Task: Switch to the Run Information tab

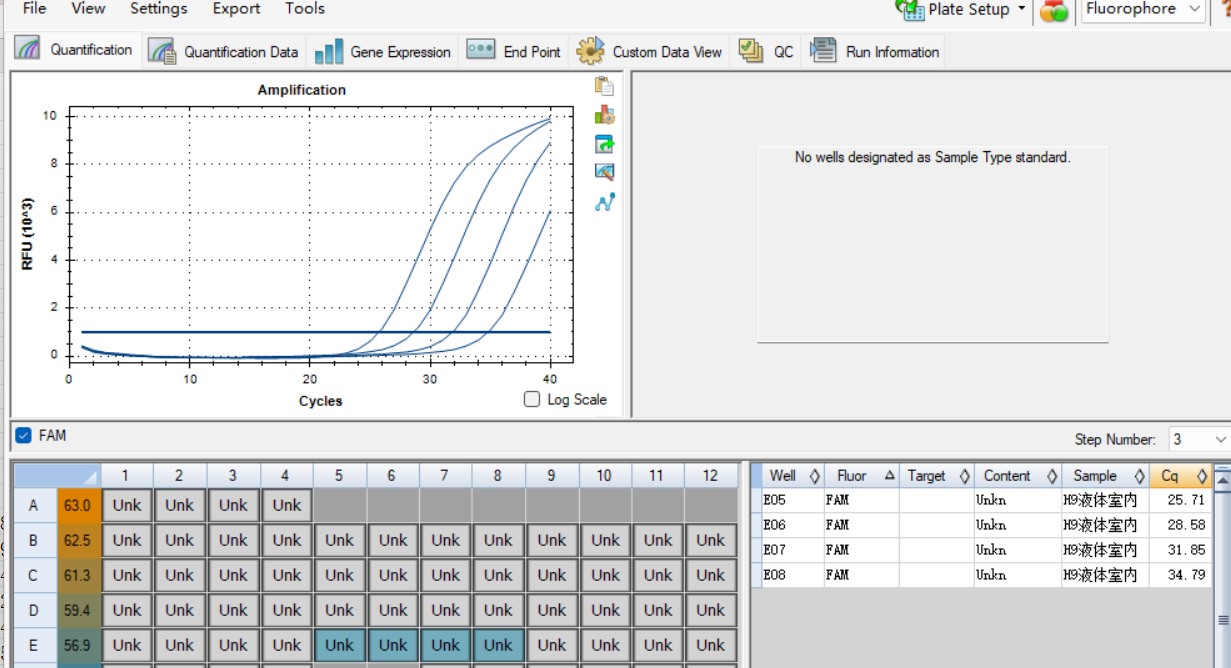Action: pos(875,51)
